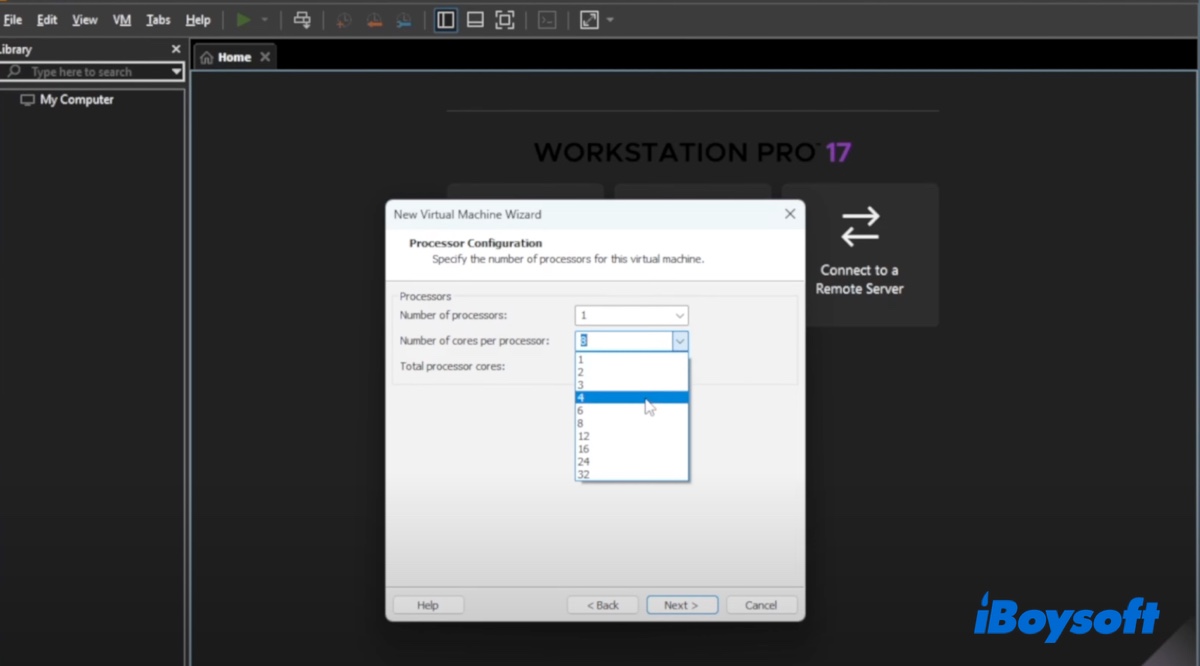Click the stretch guest display icon
1200x666 pixels.
point(589,20)
